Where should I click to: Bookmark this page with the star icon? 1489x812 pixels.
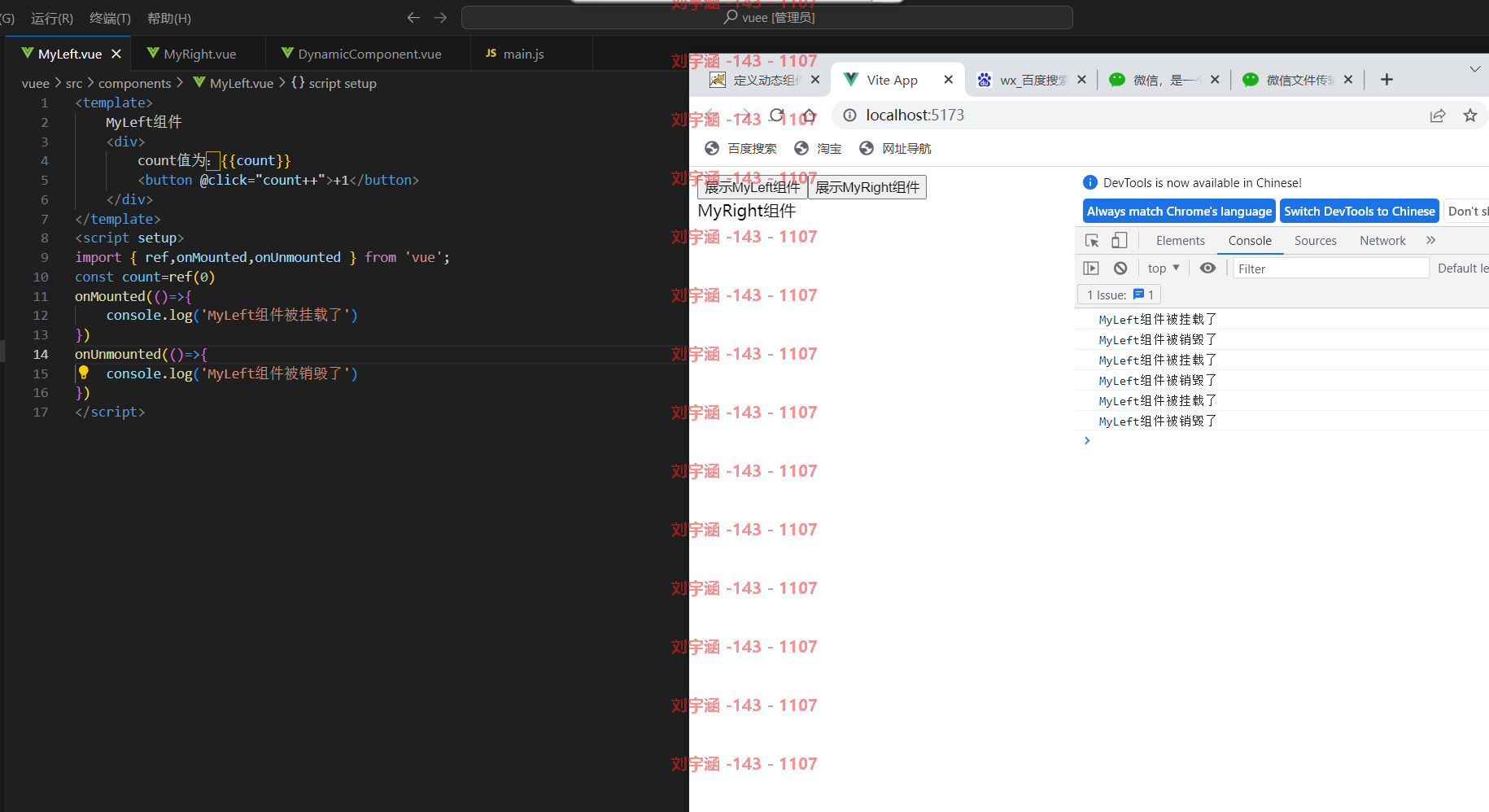1469,116
